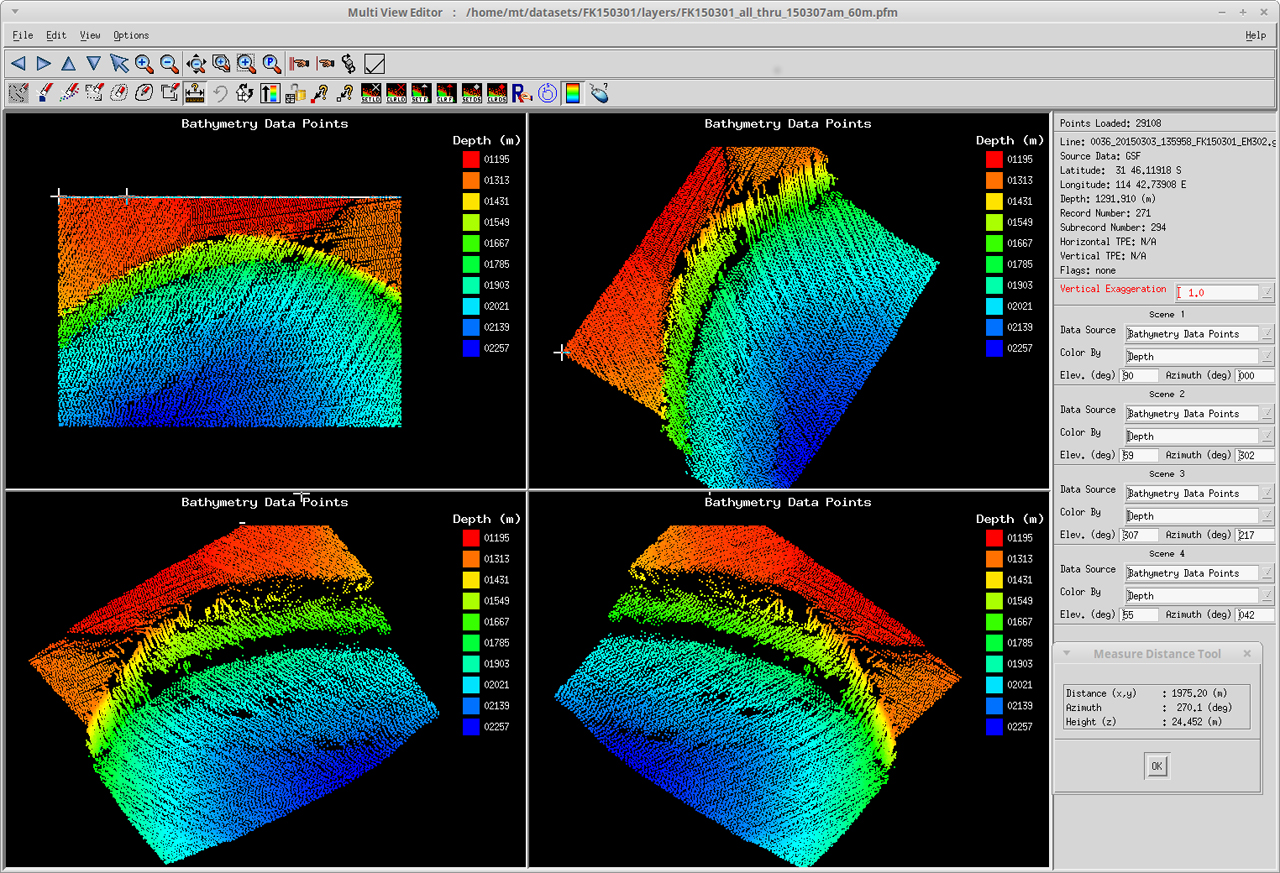
Task: Click the Reference points R icon
Action: (x=519, y=93)
